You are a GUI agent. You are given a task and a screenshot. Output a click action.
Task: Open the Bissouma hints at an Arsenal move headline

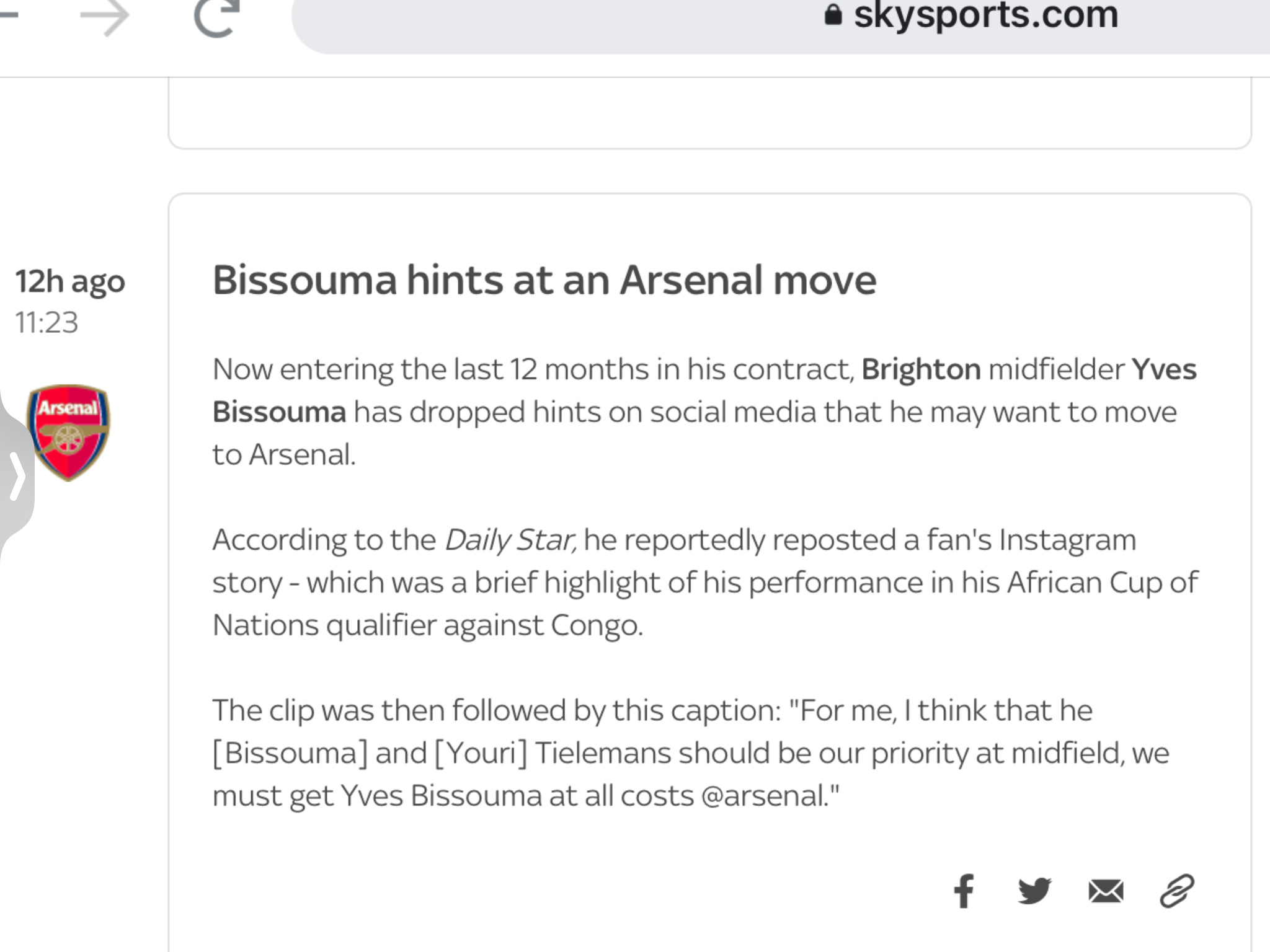pos(544,280)
